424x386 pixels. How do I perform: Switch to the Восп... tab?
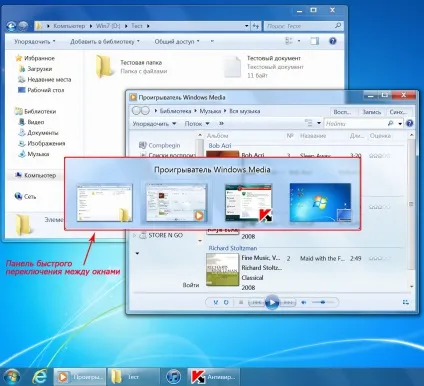pos(342,112)
